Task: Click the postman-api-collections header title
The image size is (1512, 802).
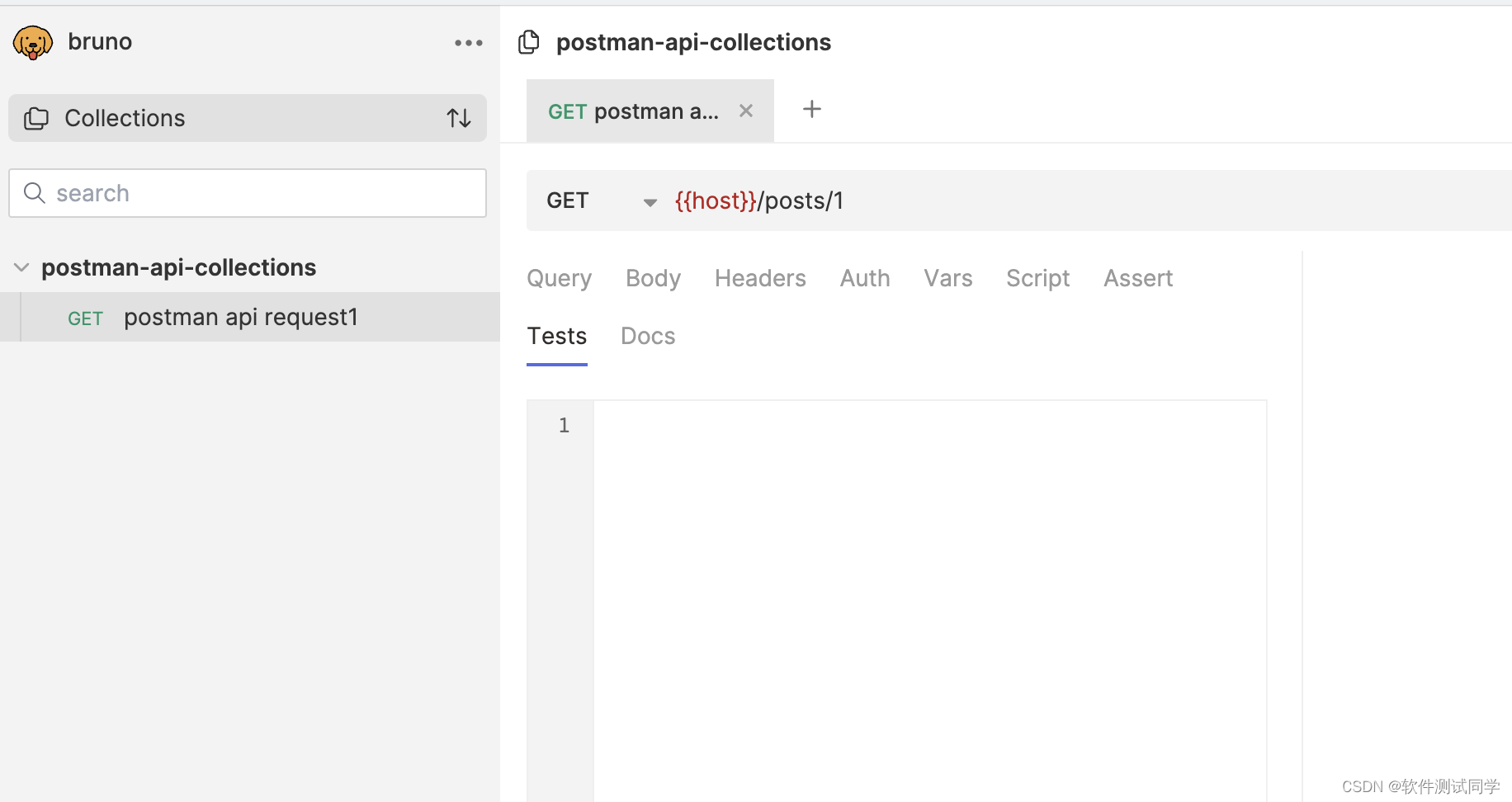Action: pyautogui.click(x=693, y=42)
